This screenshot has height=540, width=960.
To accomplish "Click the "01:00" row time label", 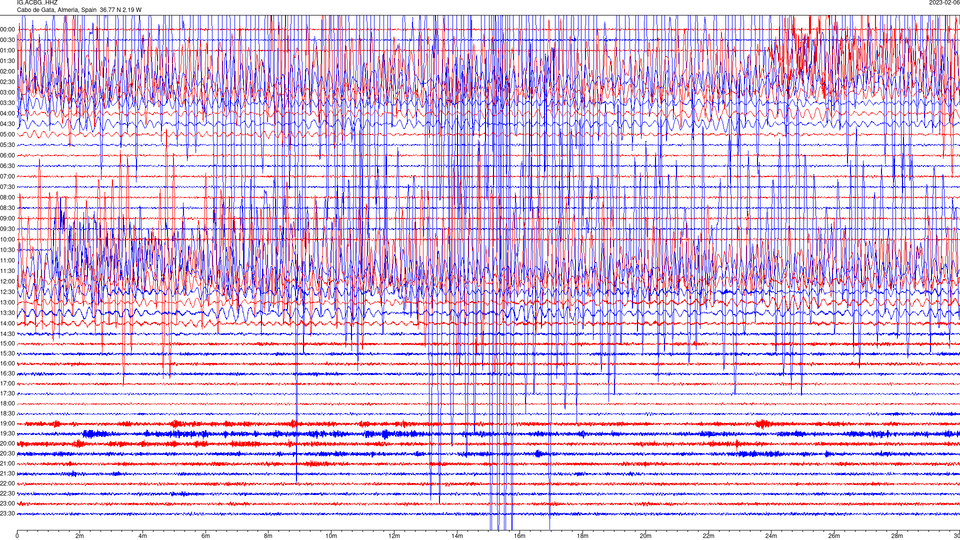I will point(7,50).
